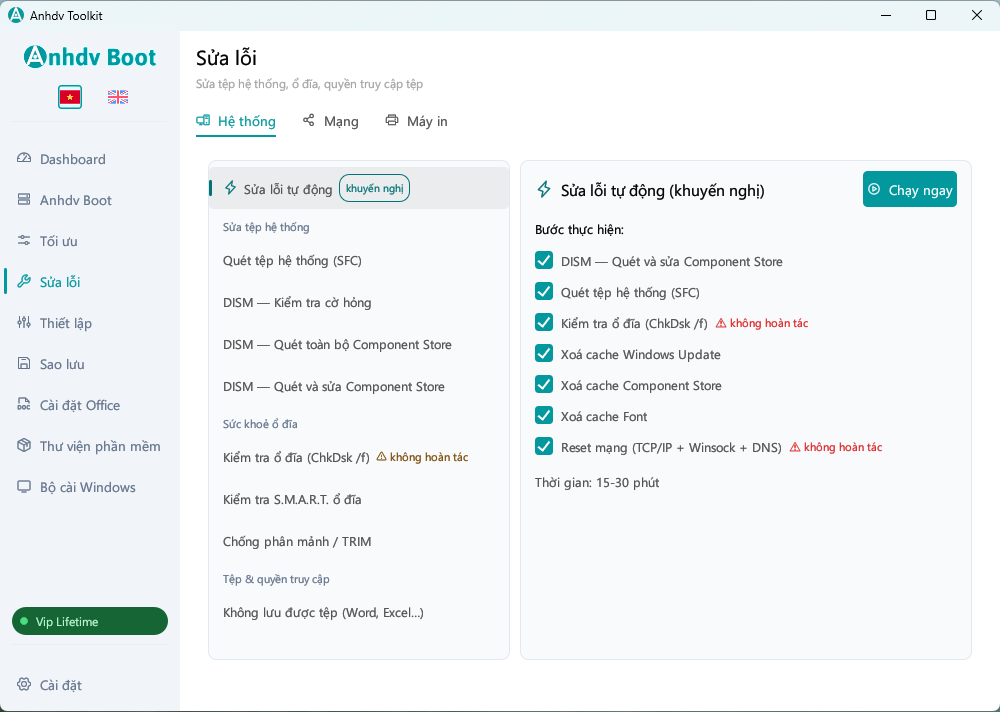This screenshot has height=712, width=1000.
Task: Click the Anhdv Toolkit title bar app icon
Action: (15, 15)
